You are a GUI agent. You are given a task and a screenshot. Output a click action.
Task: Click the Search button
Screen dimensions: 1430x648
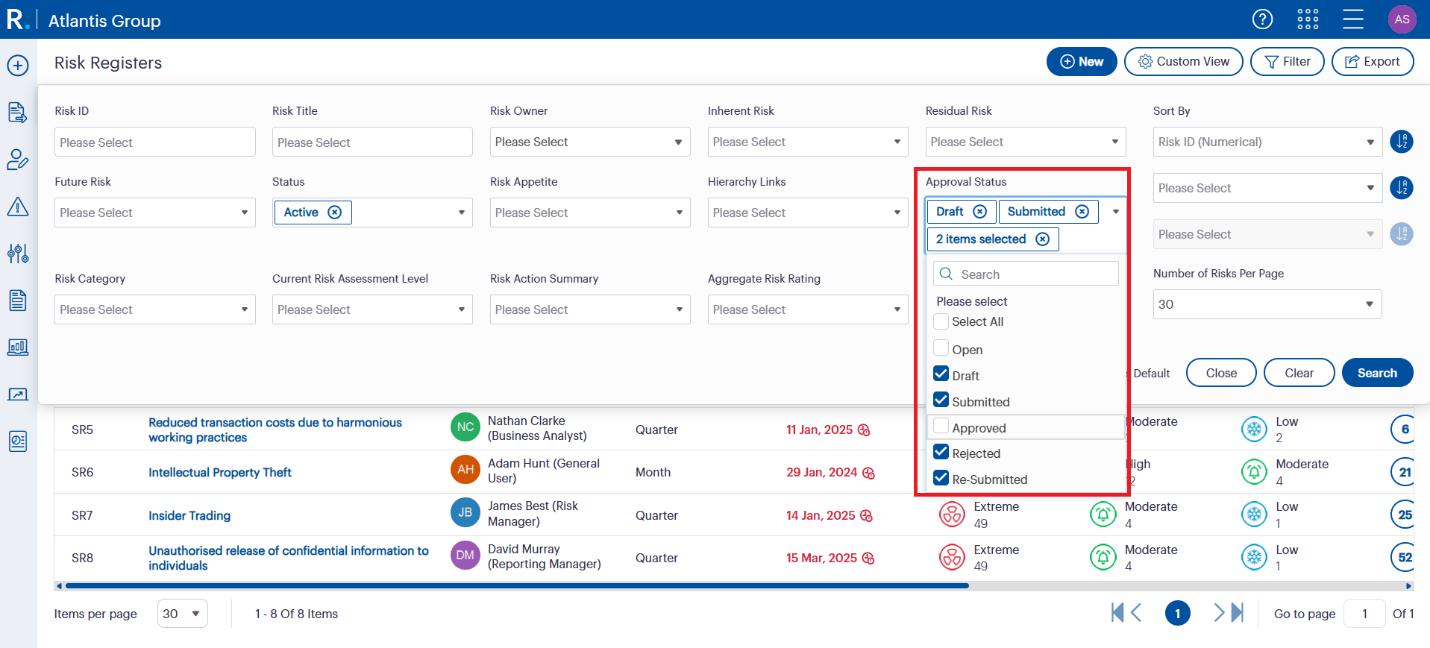pyautogui.click(x=1377, y=373)
